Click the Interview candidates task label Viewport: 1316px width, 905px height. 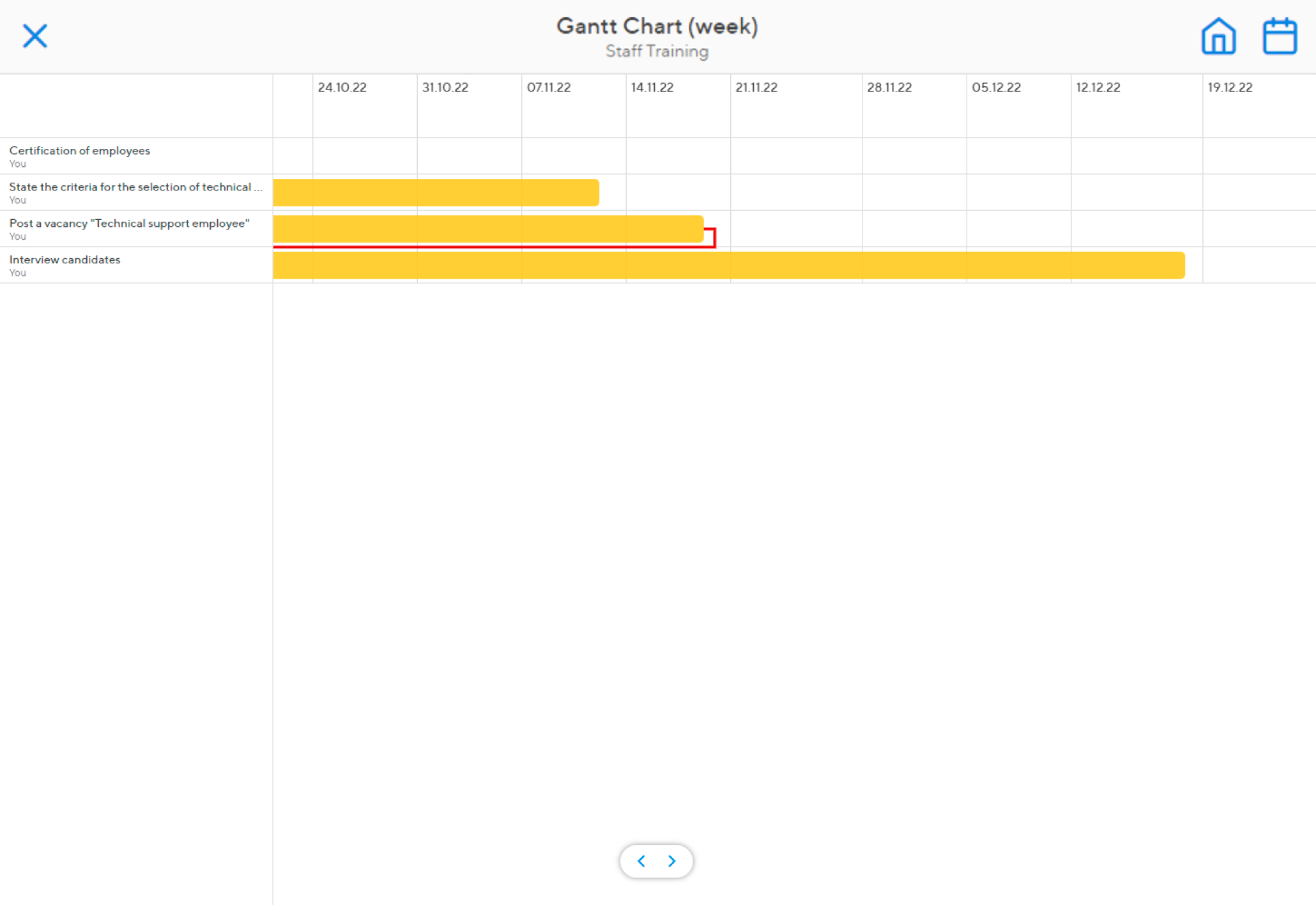pos(64,259)
